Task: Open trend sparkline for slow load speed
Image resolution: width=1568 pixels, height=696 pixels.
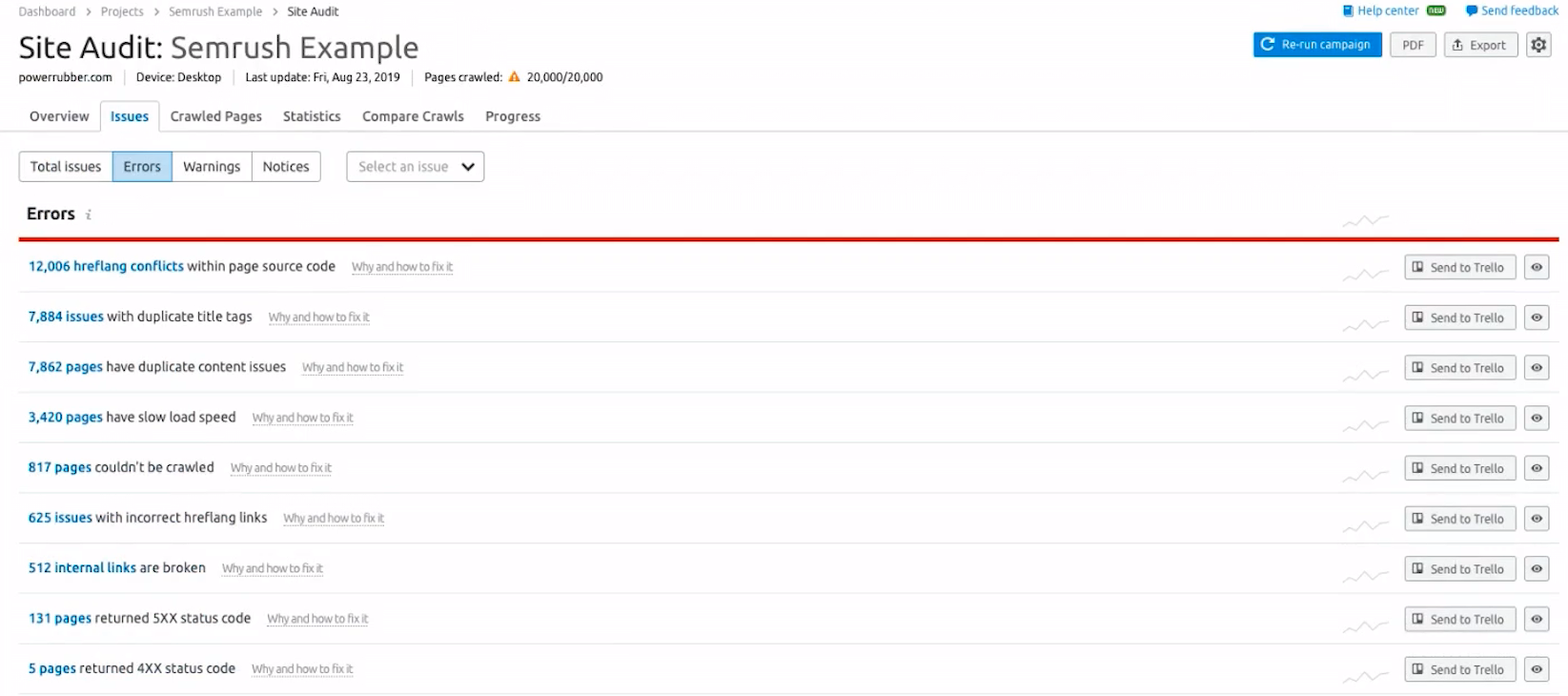Action: click(1365, 425)
